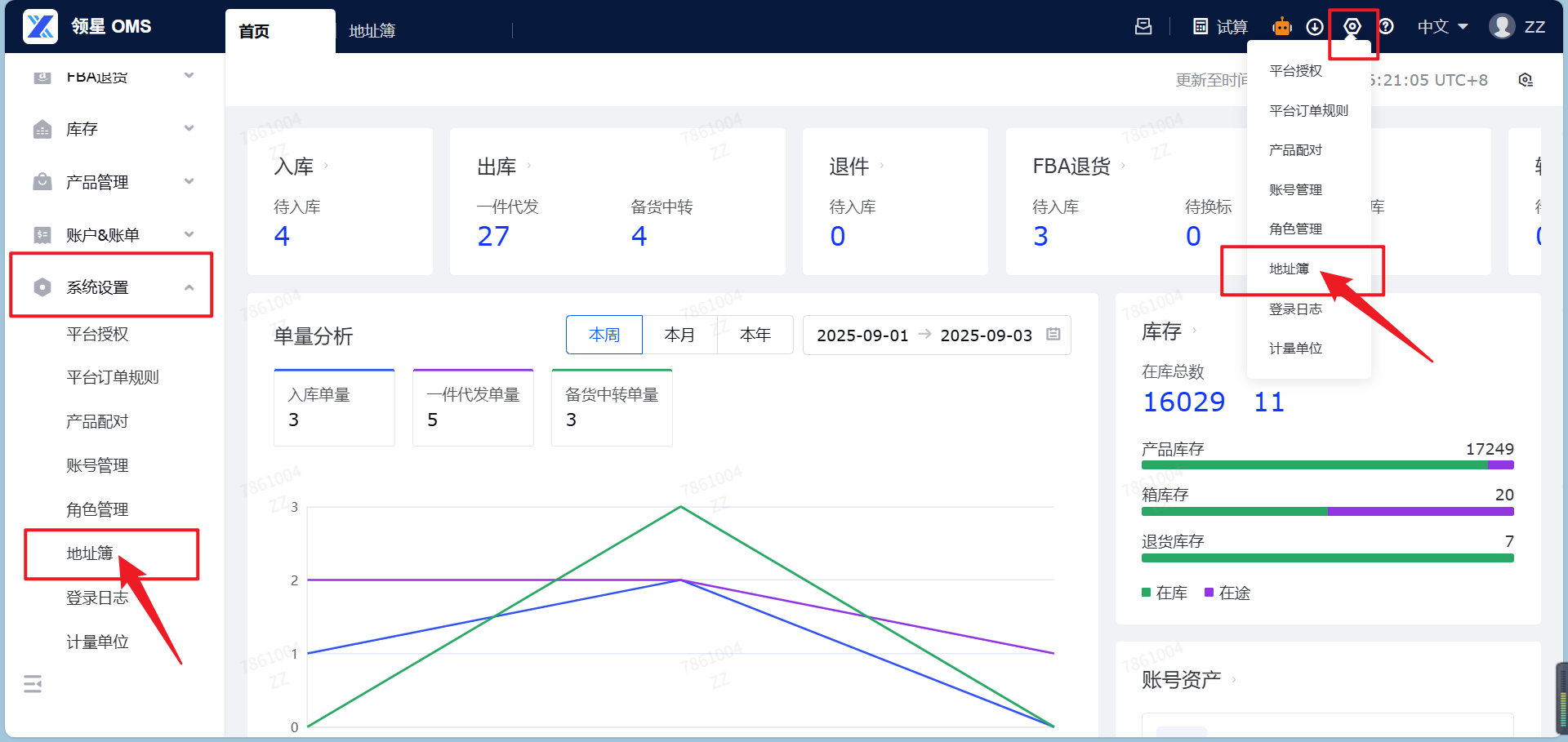The image size is (1568, 742).
Task: Open the 在库总数 value 16029
Action: point(1184,402)
